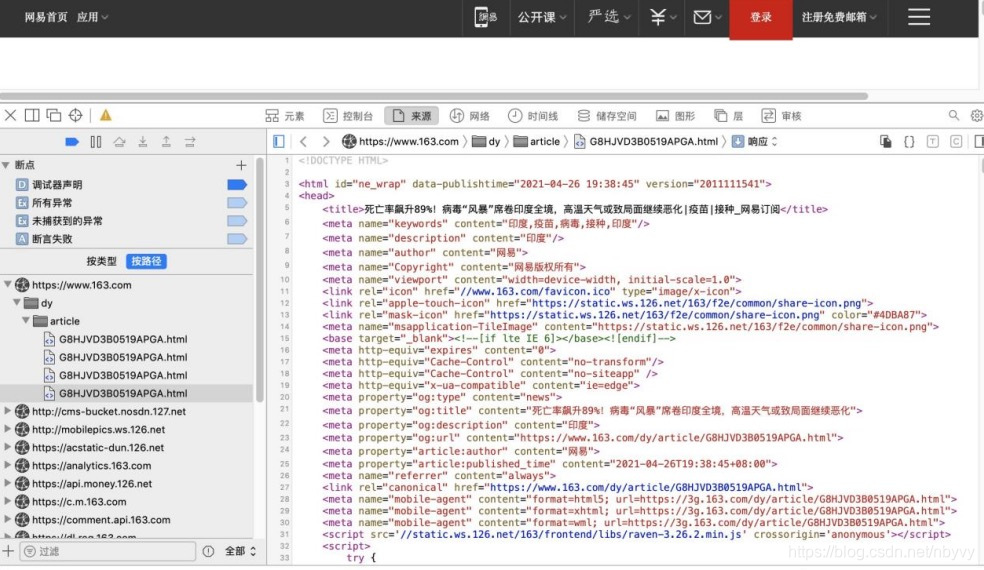
Task: Select 按类型 grouping option
Action: pyautogui.click(x=102, y=261)
